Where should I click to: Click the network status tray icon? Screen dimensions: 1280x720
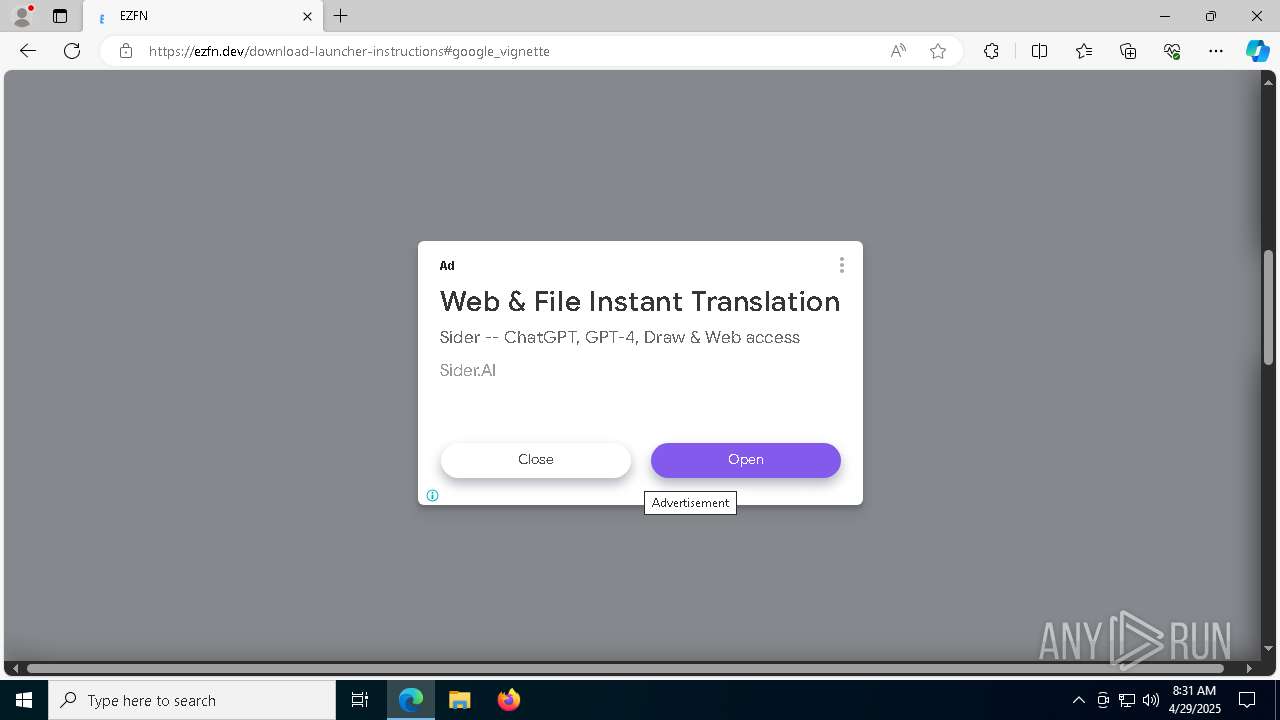pyautogui.click(x=1126, y=700)
